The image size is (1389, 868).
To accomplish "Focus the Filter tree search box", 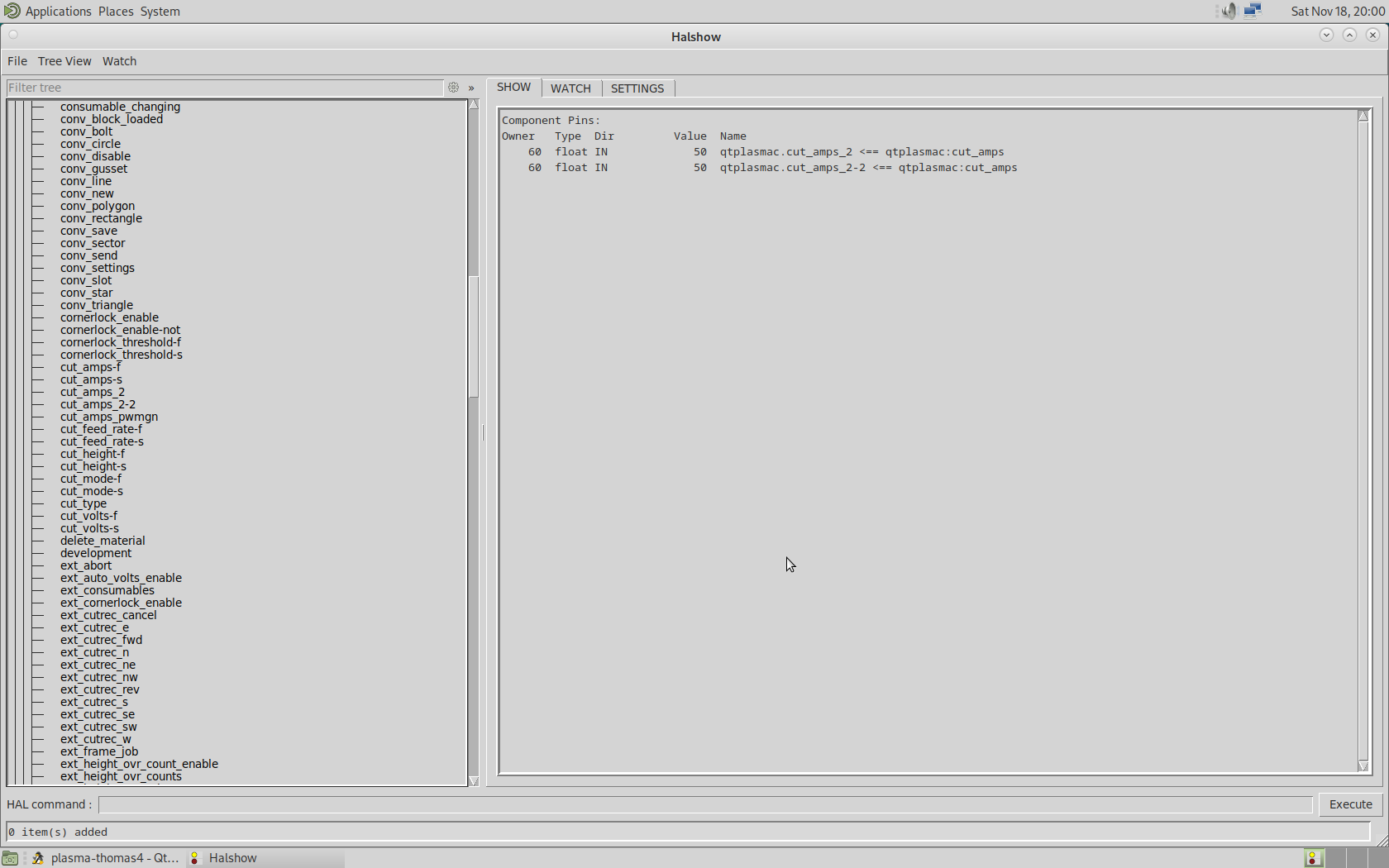I will [x=225, y=88].
